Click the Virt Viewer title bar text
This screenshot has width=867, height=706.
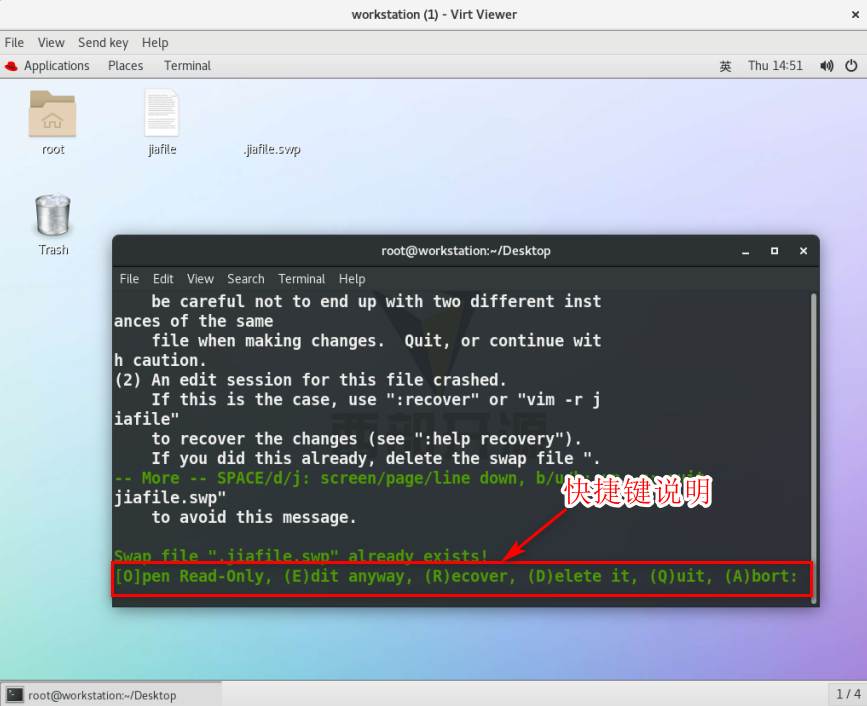[434, 15]
